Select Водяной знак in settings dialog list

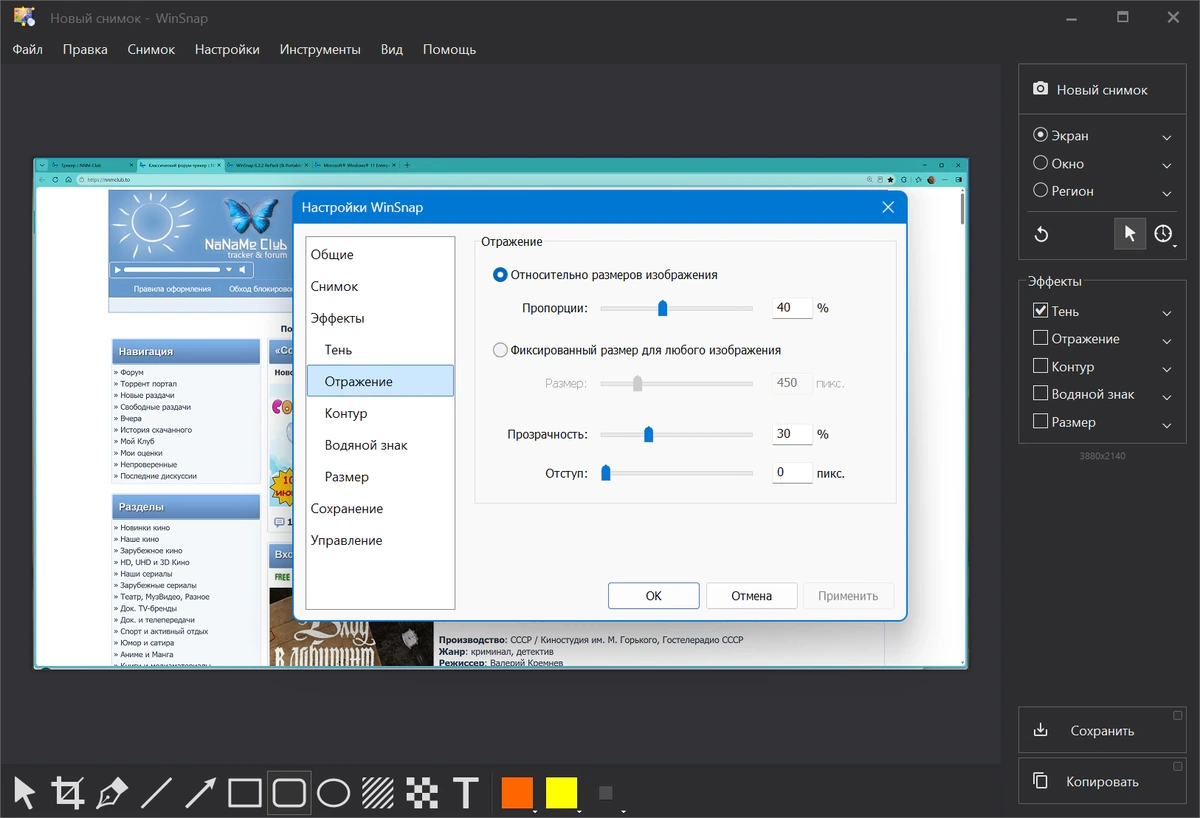click(x=380, y=445)
